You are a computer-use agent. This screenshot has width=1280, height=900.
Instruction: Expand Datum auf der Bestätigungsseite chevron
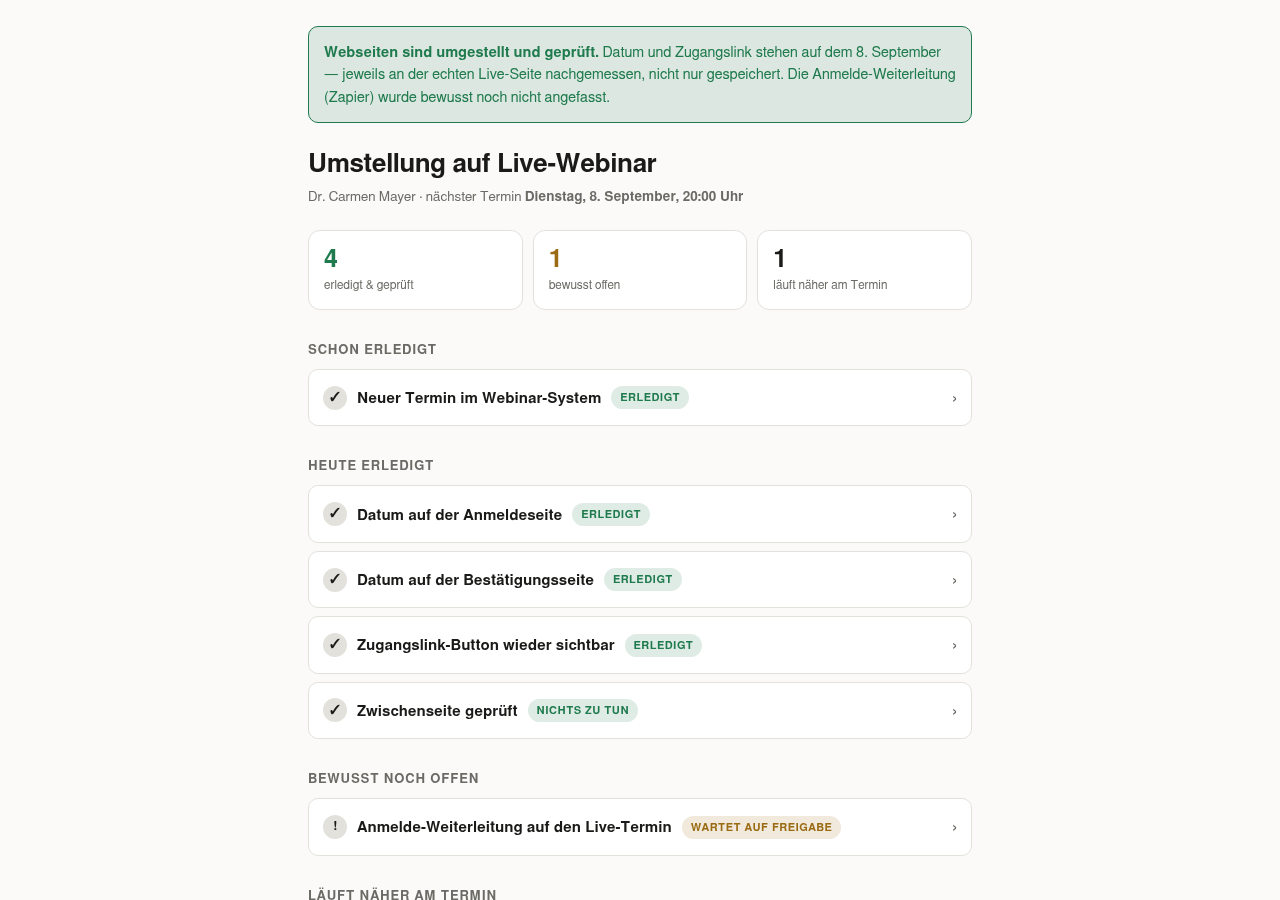[x=954, y=580]
